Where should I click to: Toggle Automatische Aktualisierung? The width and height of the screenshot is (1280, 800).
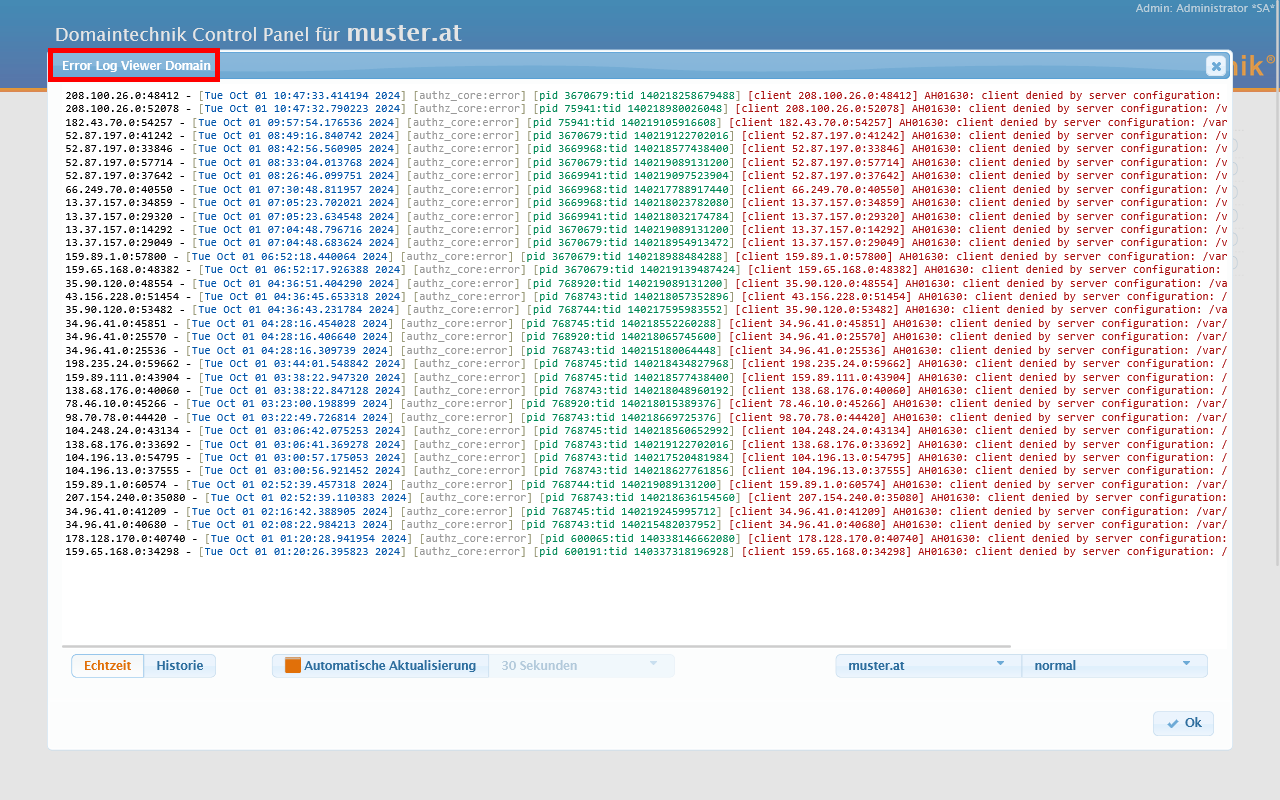tap(380, 665)
